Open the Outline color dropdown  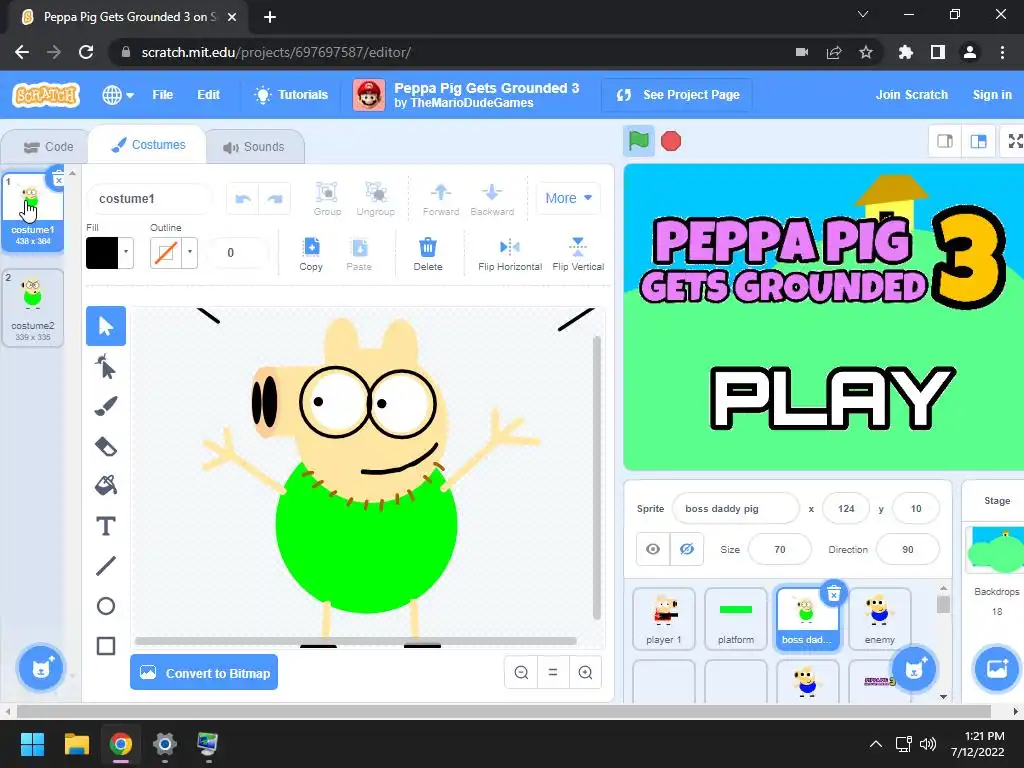(190, 253)
